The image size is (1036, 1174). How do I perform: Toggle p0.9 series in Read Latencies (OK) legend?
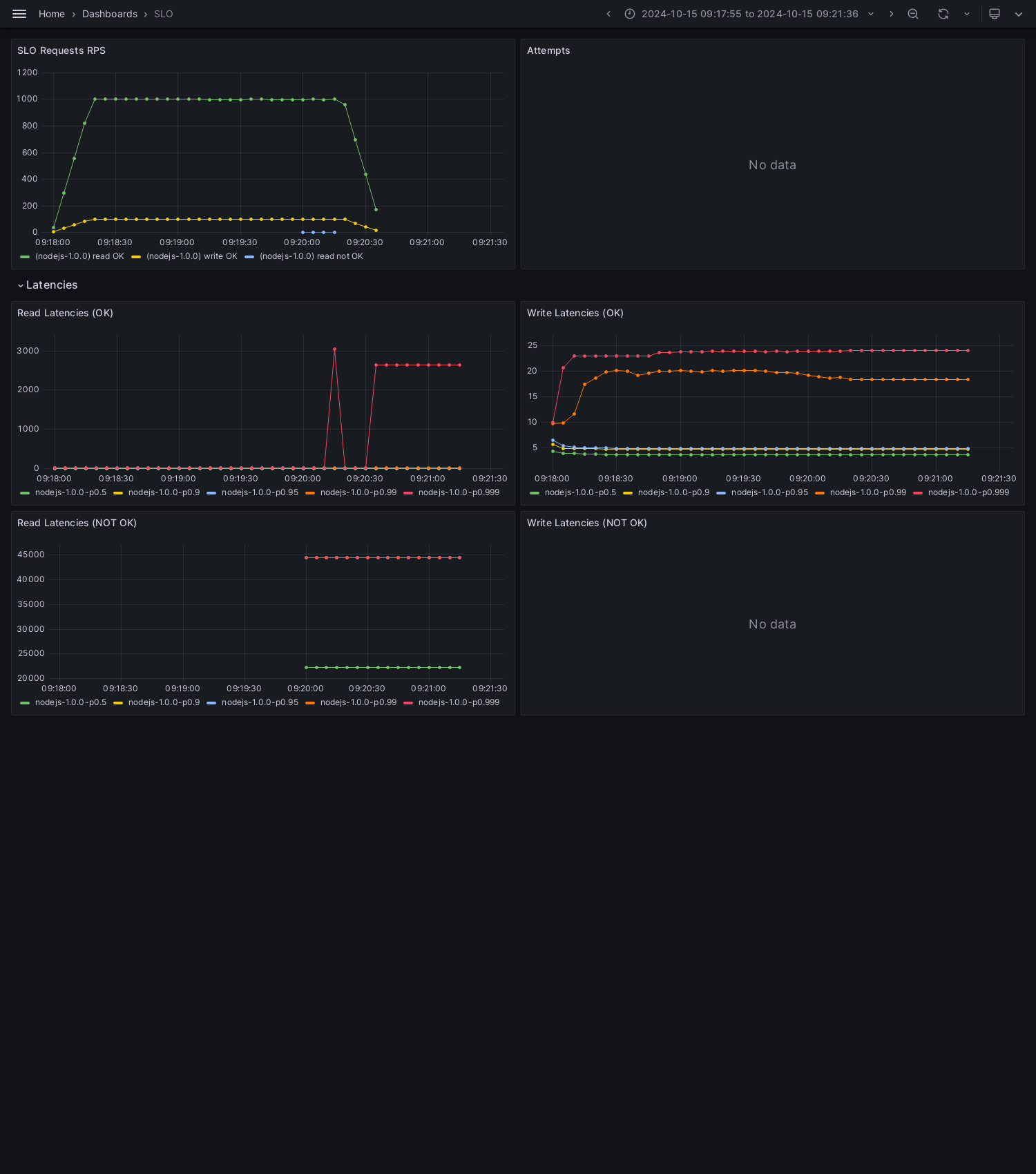pyautogui.click(x=164, y=492)
